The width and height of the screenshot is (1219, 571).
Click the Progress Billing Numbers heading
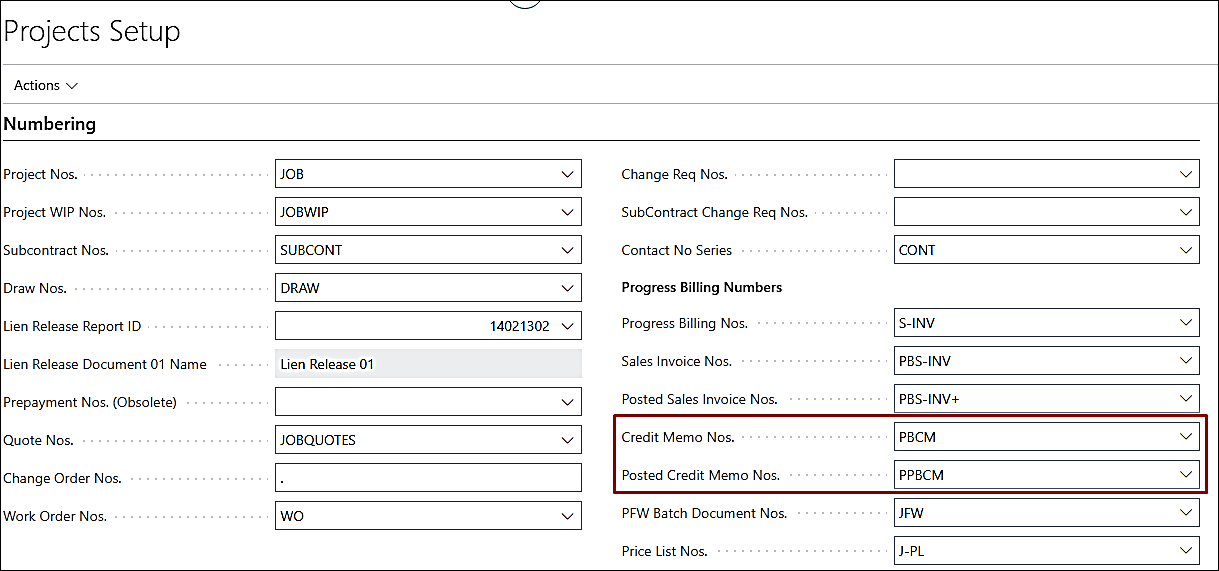tap(702, 287)
